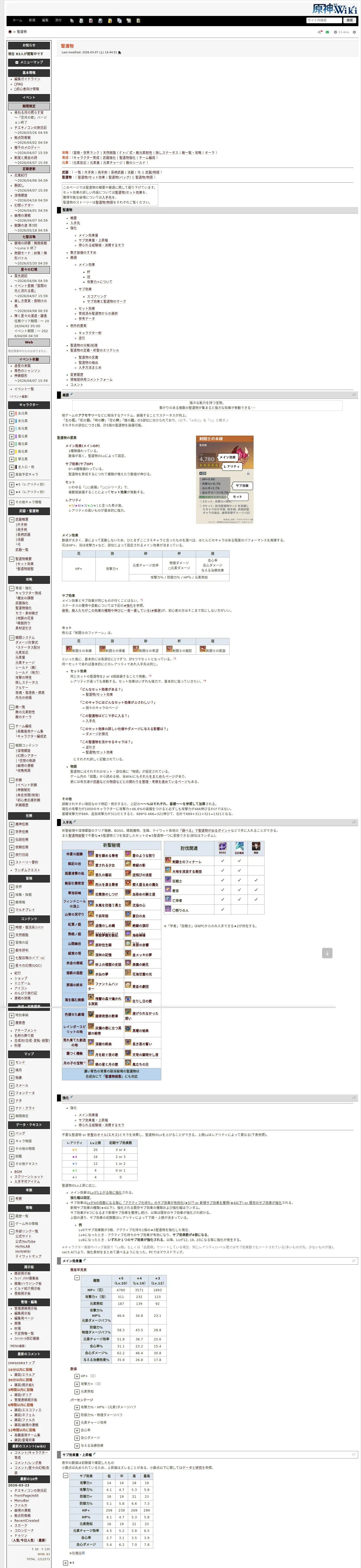Open the 添付 menu item

(x=59, y=20)
